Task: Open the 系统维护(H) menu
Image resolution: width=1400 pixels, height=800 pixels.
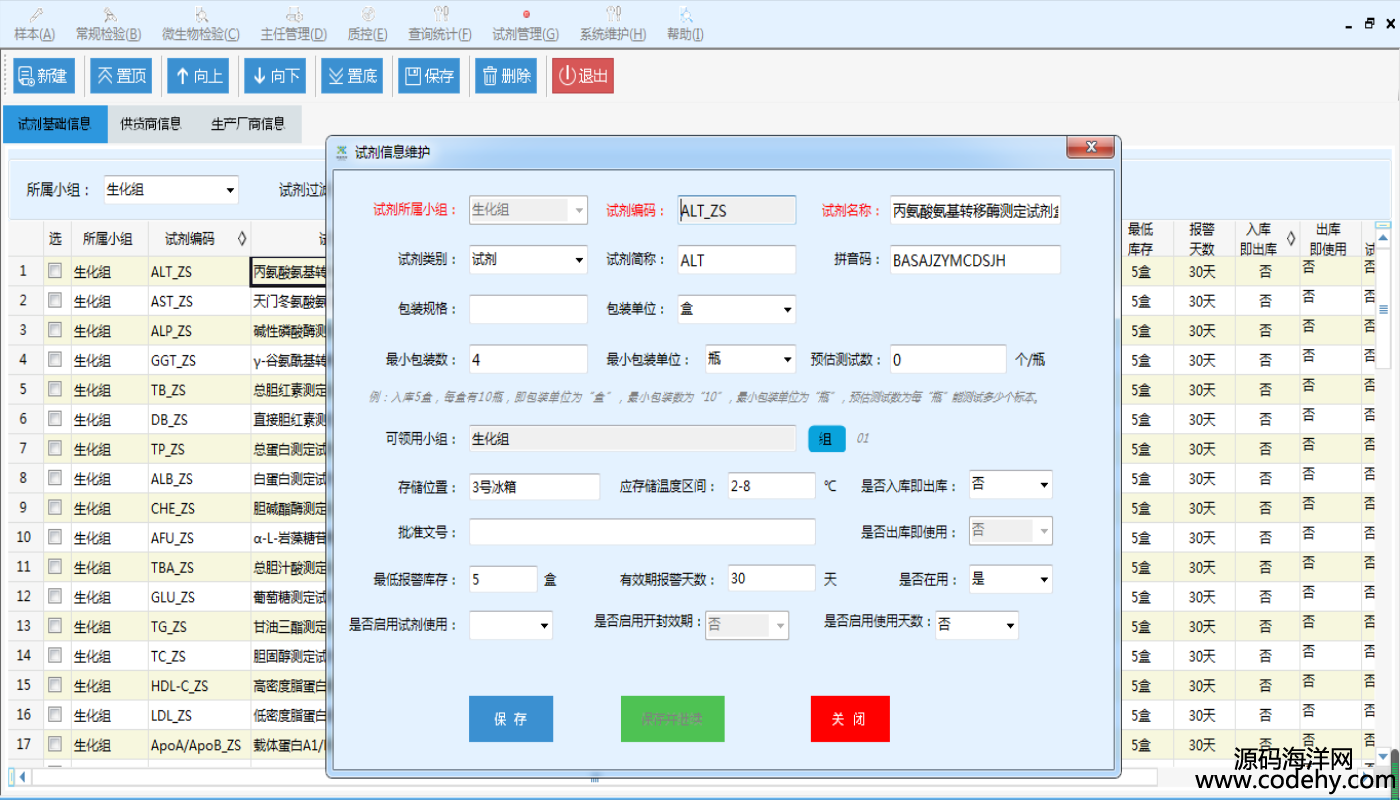Action: click(613, 24)
